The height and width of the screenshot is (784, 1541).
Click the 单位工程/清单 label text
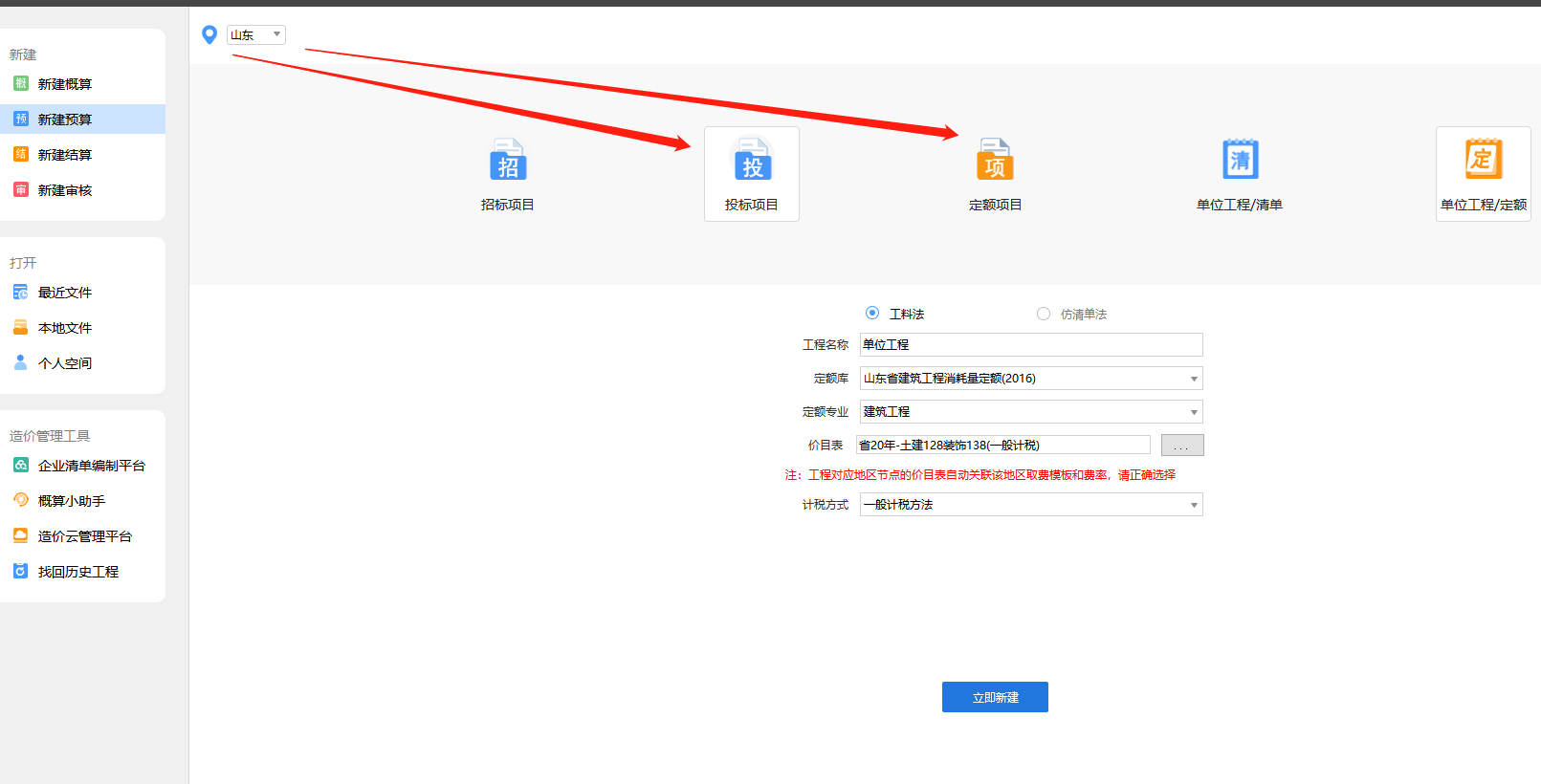click(x=1240, y=205)
